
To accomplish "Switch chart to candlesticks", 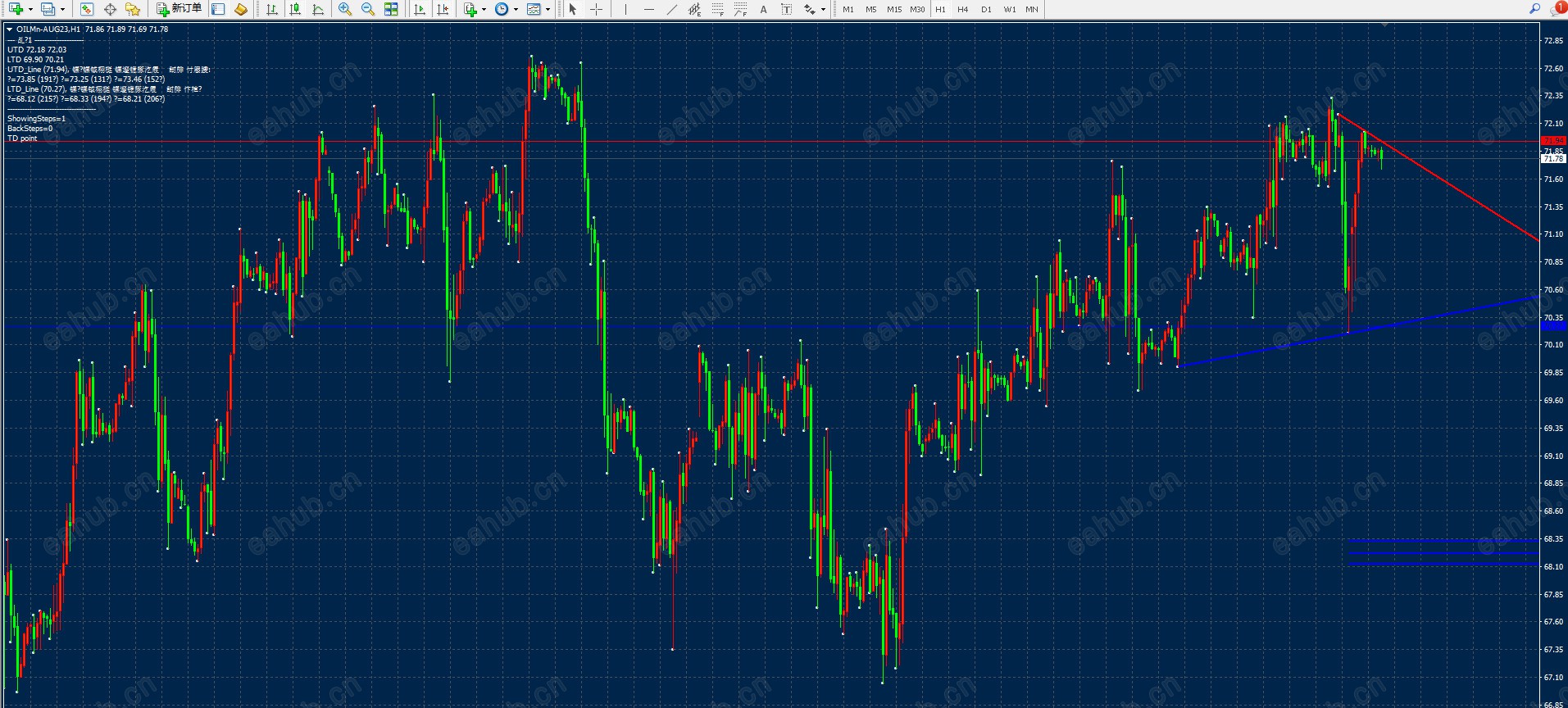I will click(295, 9).
